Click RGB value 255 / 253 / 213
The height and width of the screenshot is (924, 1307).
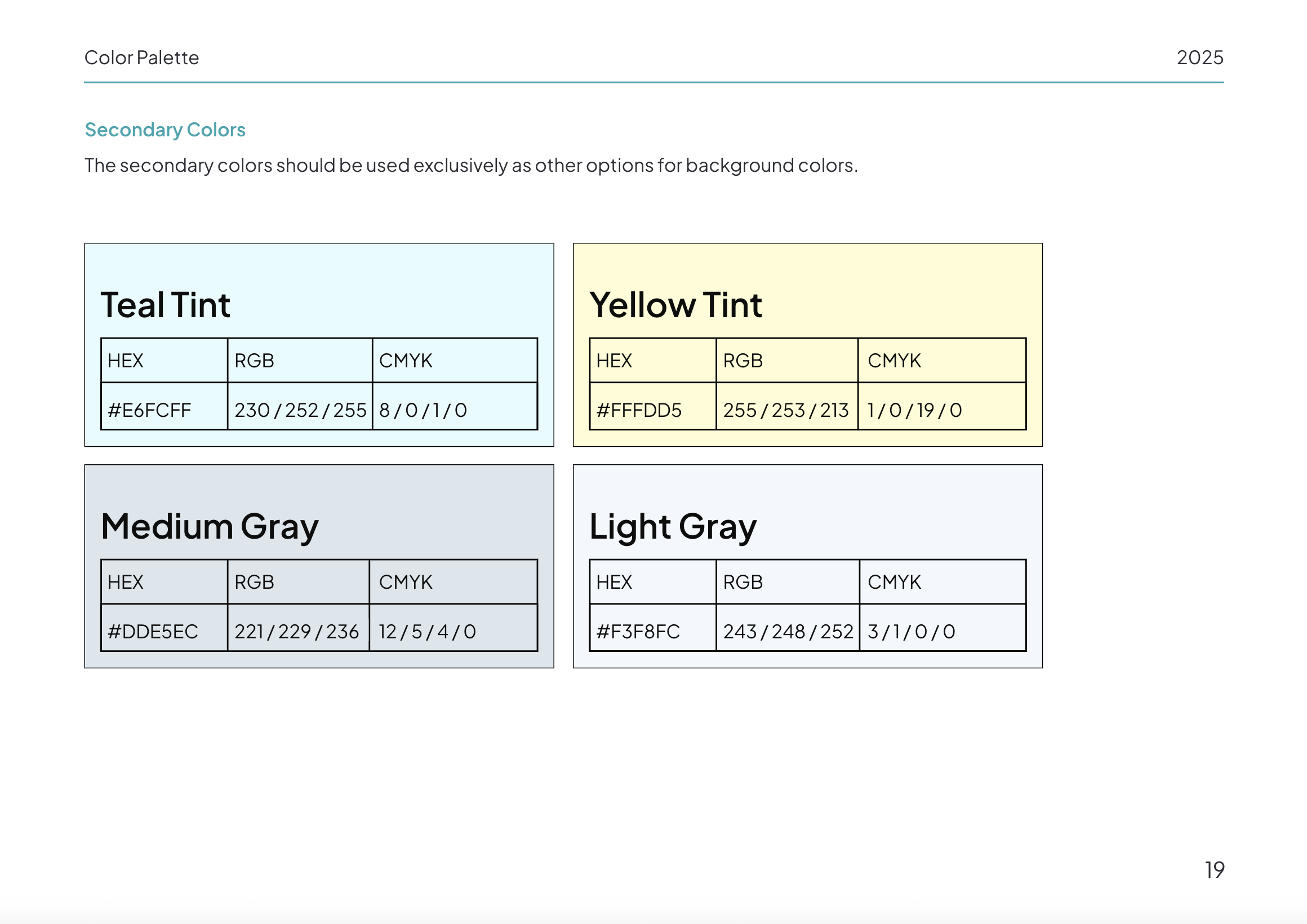(785, 411)
